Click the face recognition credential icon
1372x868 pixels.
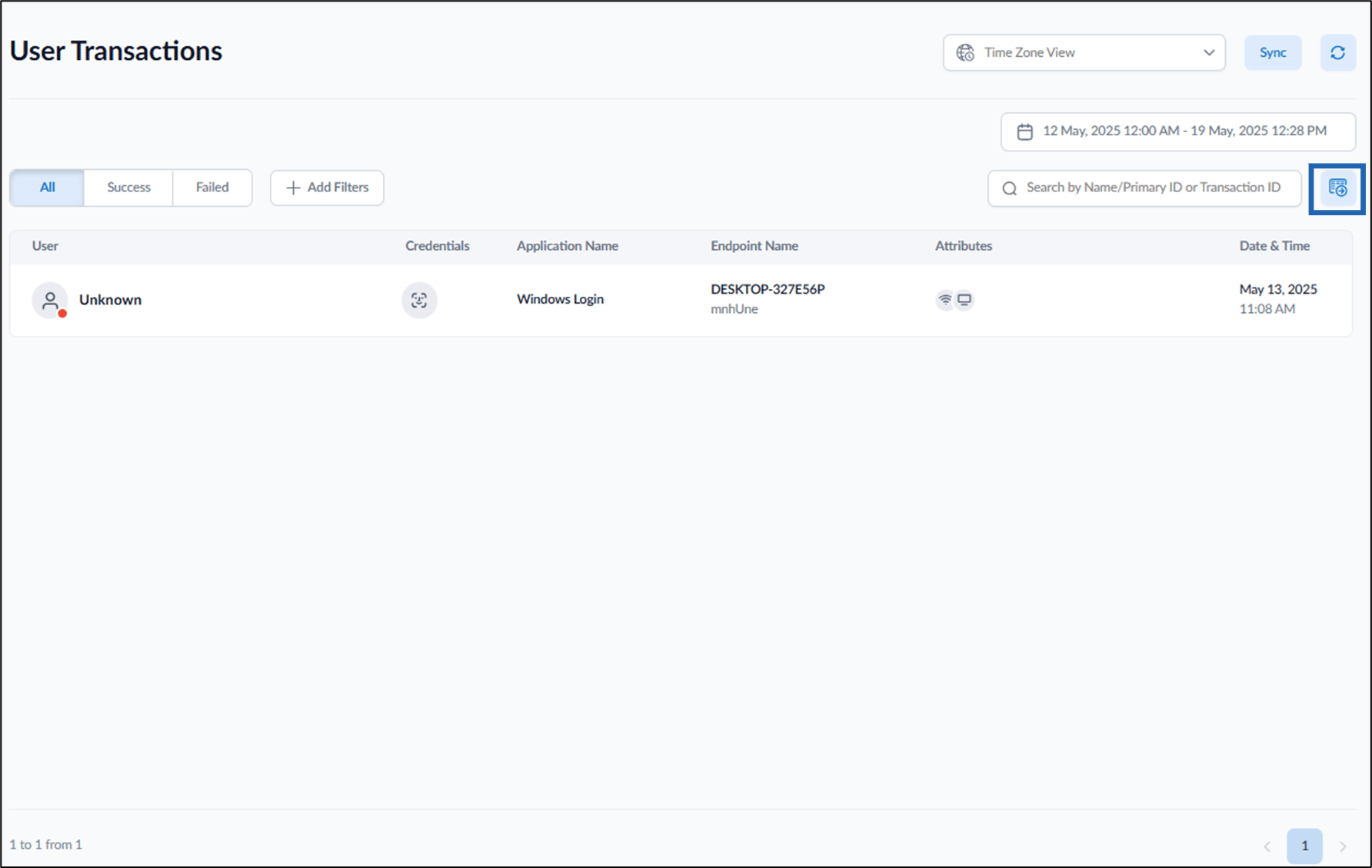click(419, 300)
